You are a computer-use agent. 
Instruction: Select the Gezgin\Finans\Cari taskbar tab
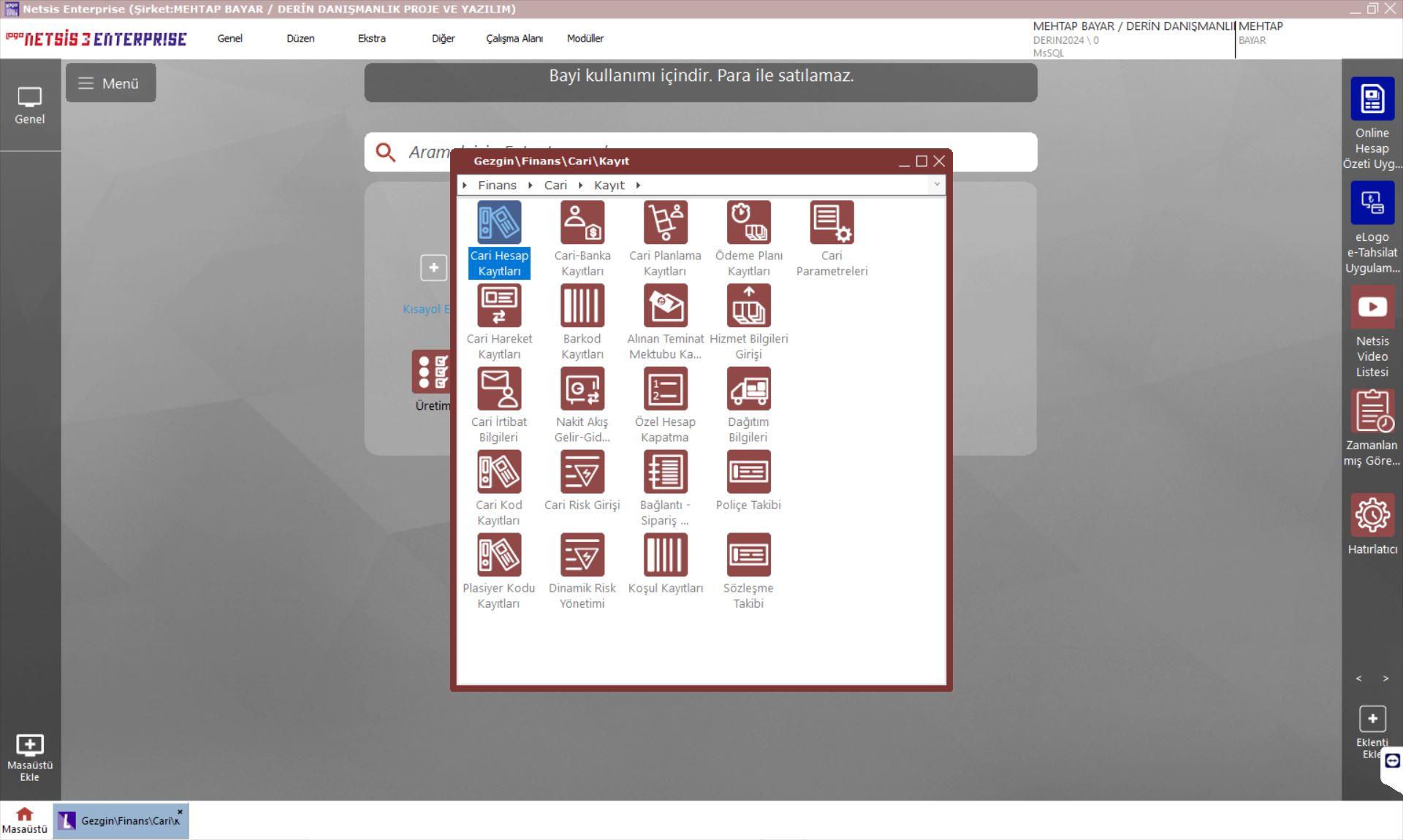tap(121, 821)
